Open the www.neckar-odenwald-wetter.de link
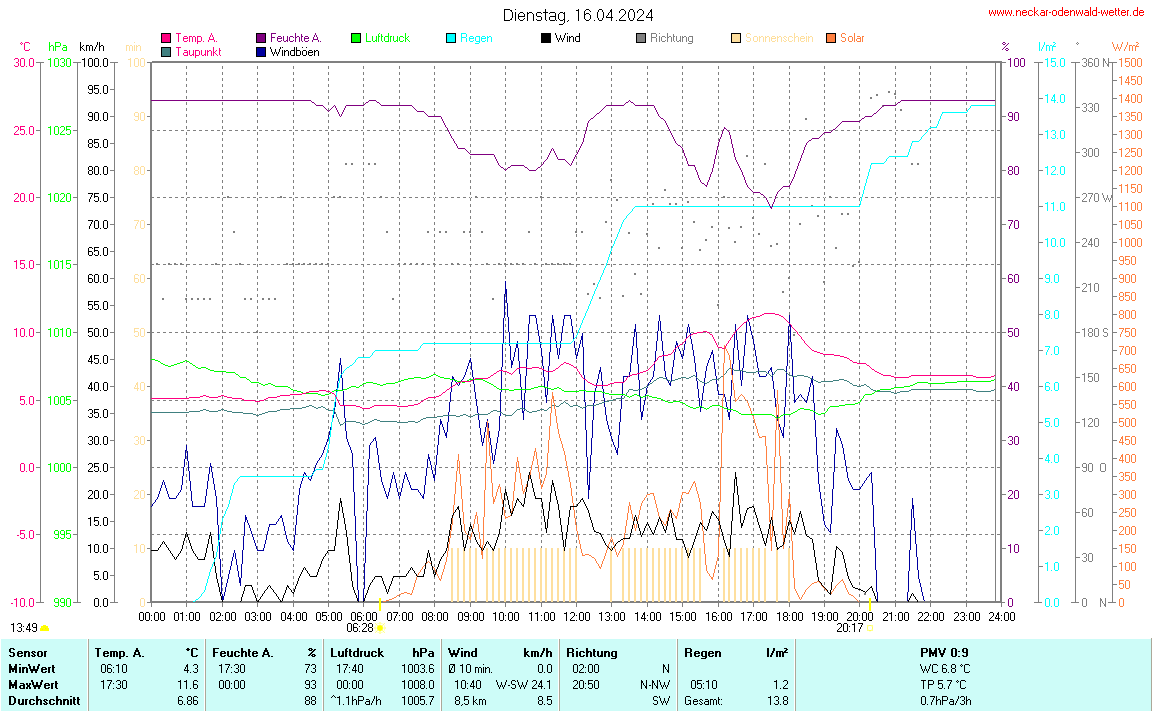This screenshot has height=711, width=1152. [x=1065, y=12]
